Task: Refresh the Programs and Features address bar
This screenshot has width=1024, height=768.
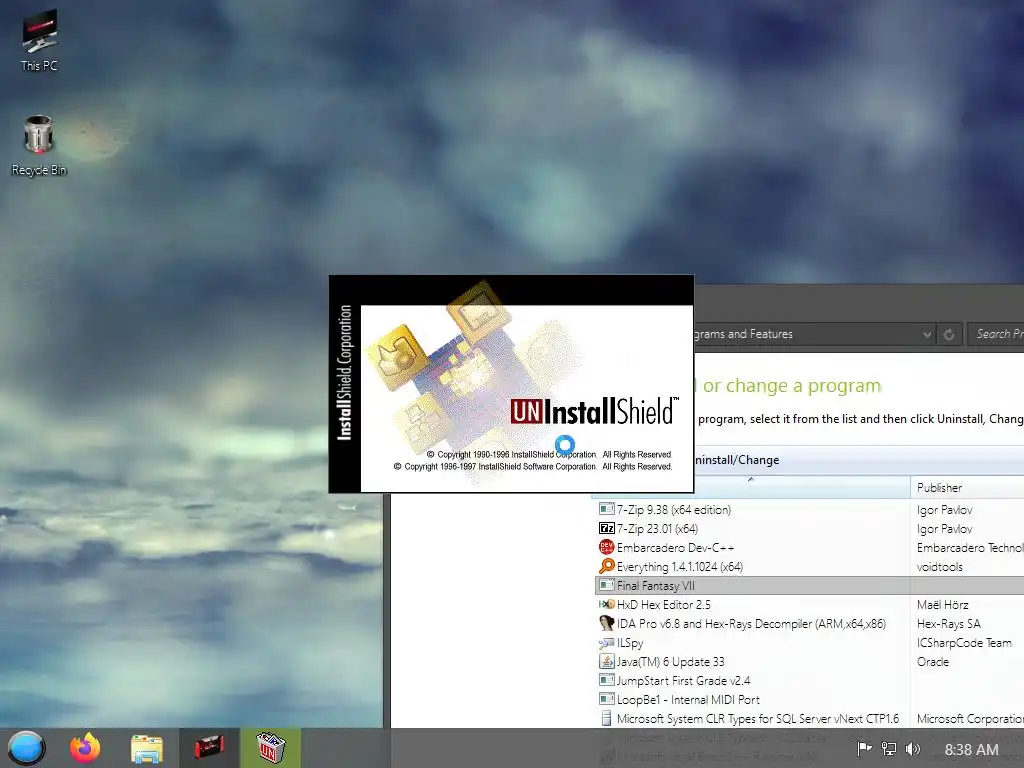Action: (x=948, y=334)
